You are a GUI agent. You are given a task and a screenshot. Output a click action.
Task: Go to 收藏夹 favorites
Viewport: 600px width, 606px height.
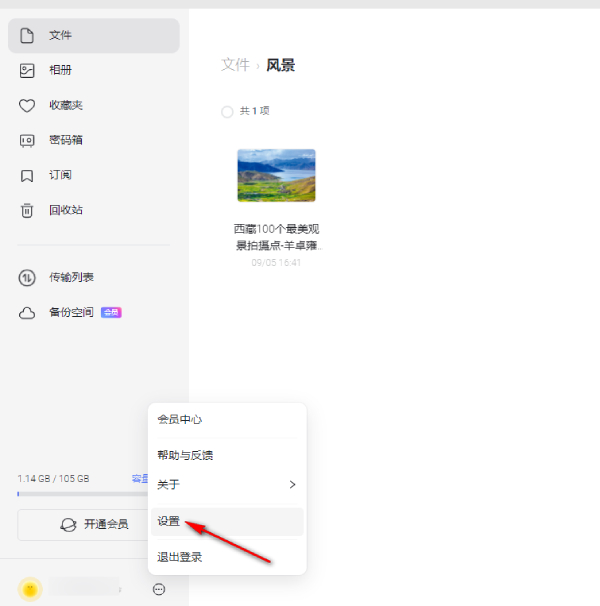(65, 105)
